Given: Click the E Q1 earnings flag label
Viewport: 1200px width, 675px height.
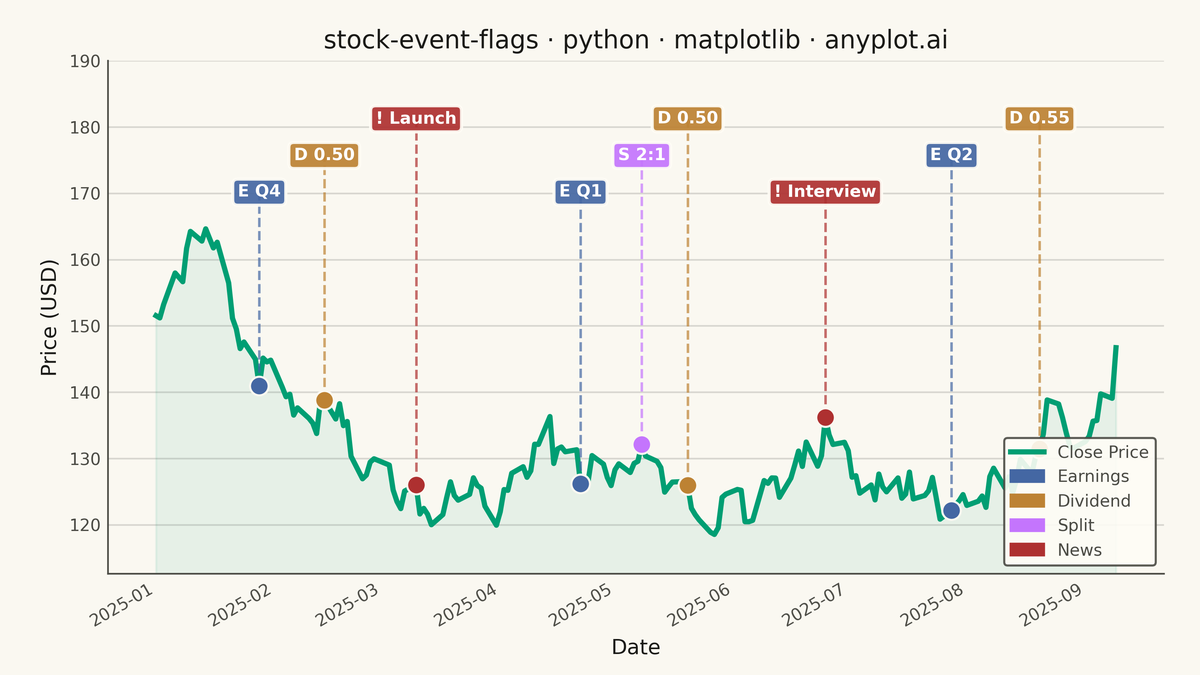Looking at the screenshot, I should (580, 192).
